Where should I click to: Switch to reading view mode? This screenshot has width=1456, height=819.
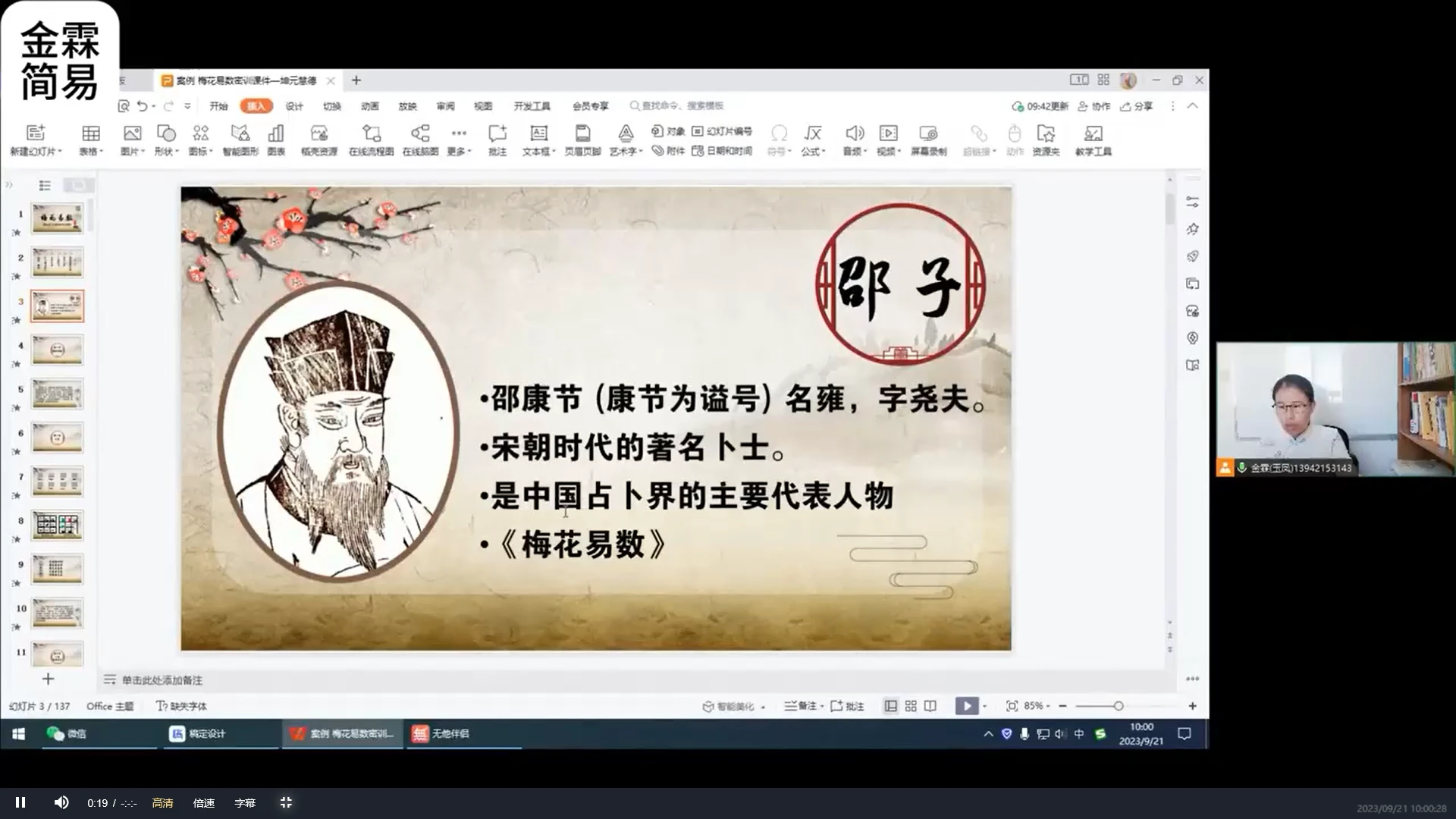tap(930, 706)
